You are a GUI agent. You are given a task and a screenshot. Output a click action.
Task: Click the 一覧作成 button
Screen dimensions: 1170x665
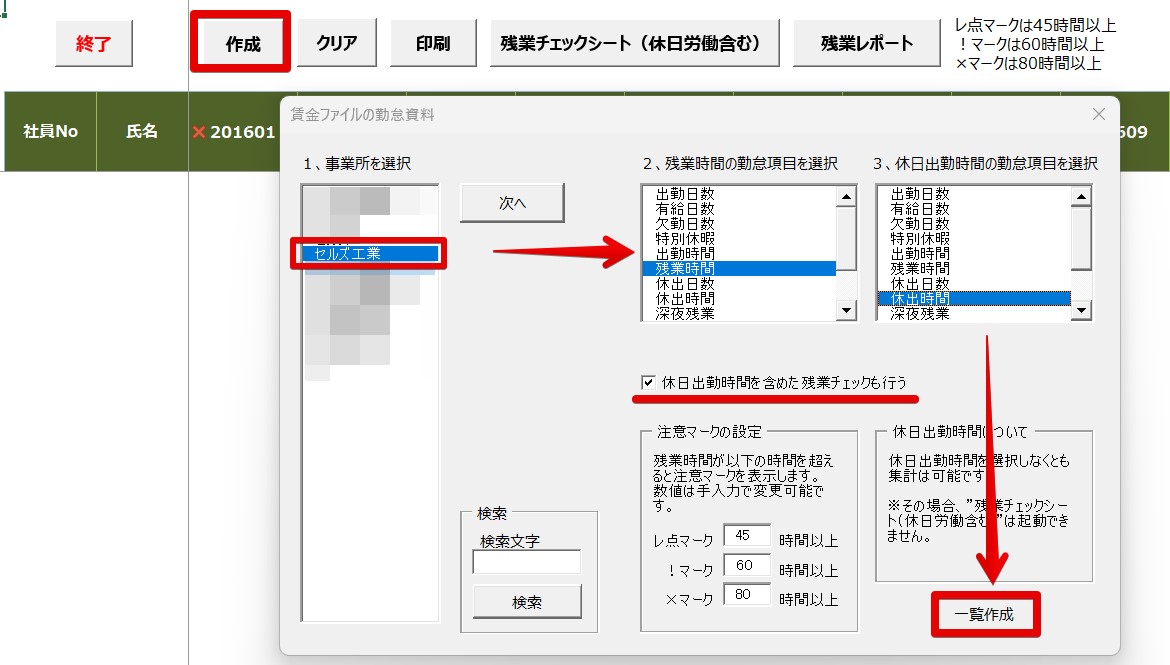point(985,614)
